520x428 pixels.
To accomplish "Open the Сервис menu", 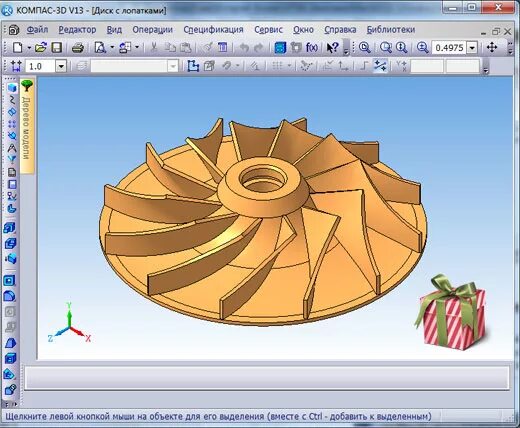I will point(268,30).
